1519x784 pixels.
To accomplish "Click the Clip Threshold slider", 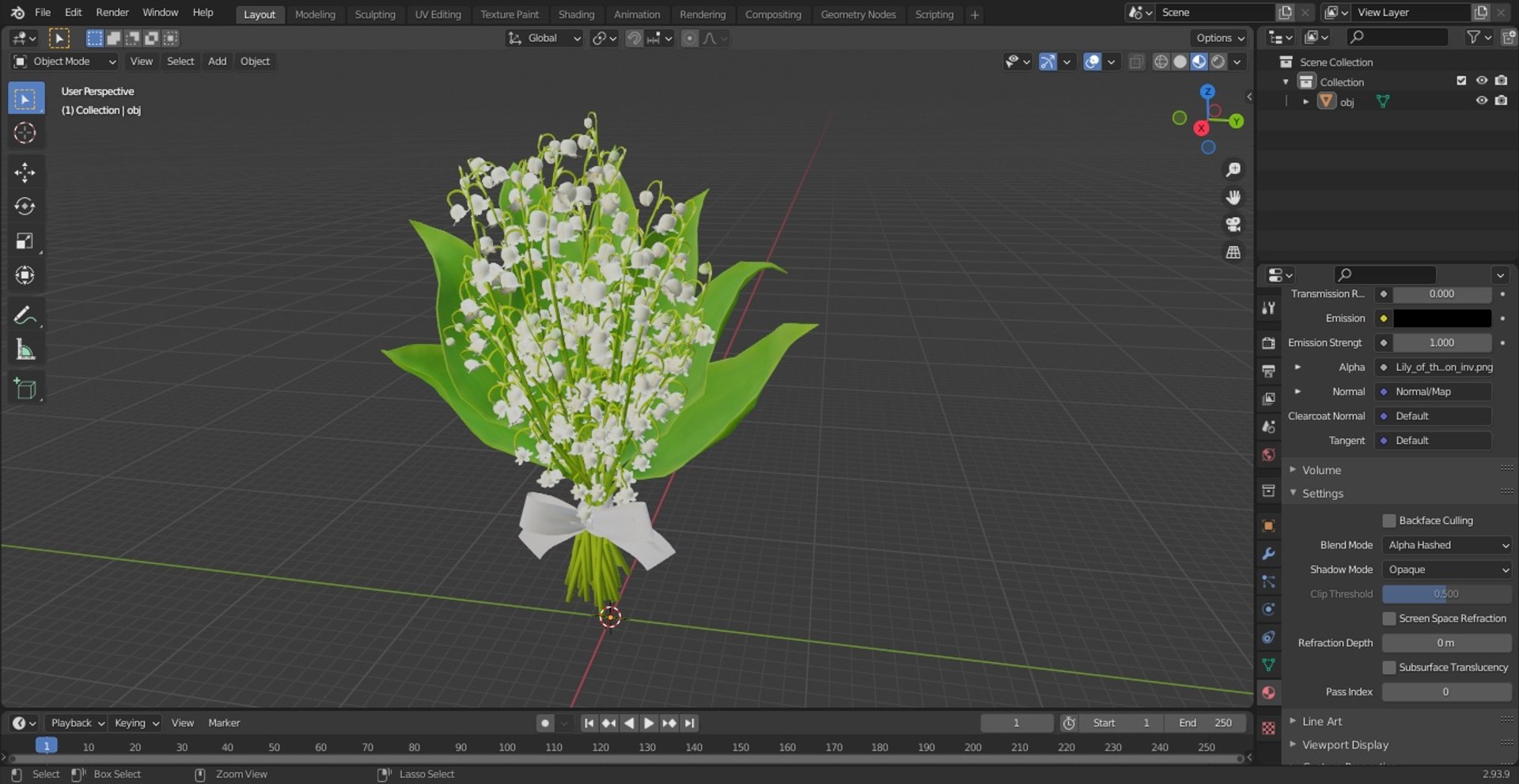I will tap(1447, 594).
